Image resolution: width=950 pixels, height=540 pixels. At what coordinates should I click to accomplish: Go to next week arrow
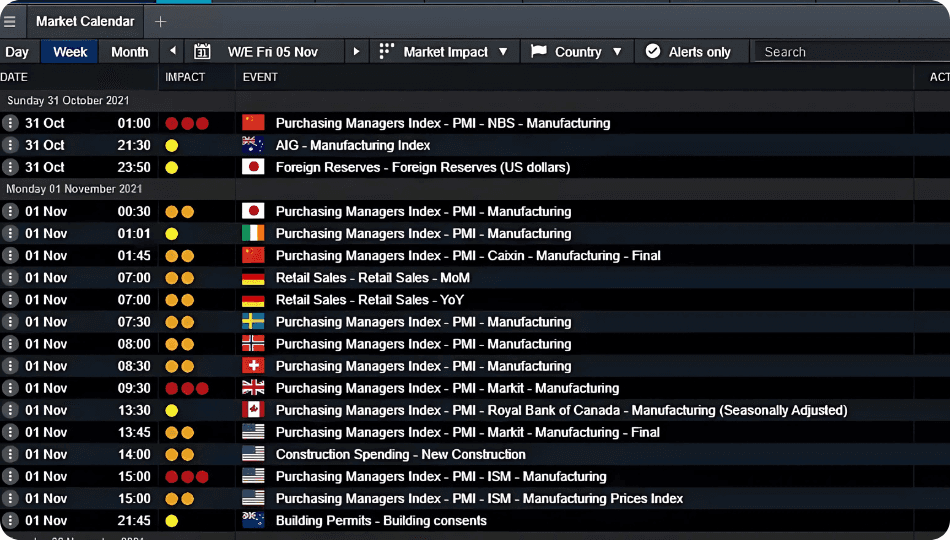point(356,51)
